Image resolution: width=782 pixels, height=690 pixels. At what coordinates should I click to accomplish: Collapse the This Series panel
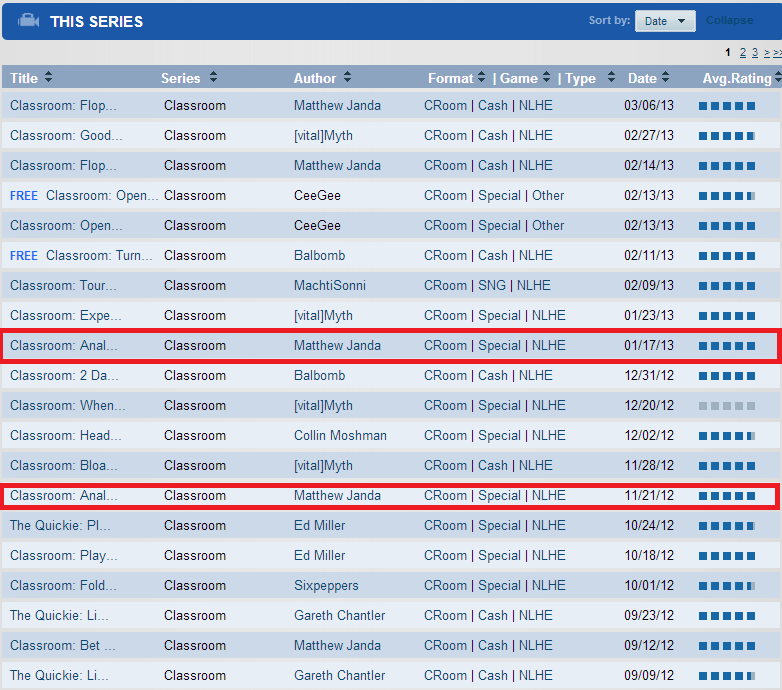coord(730,20)
